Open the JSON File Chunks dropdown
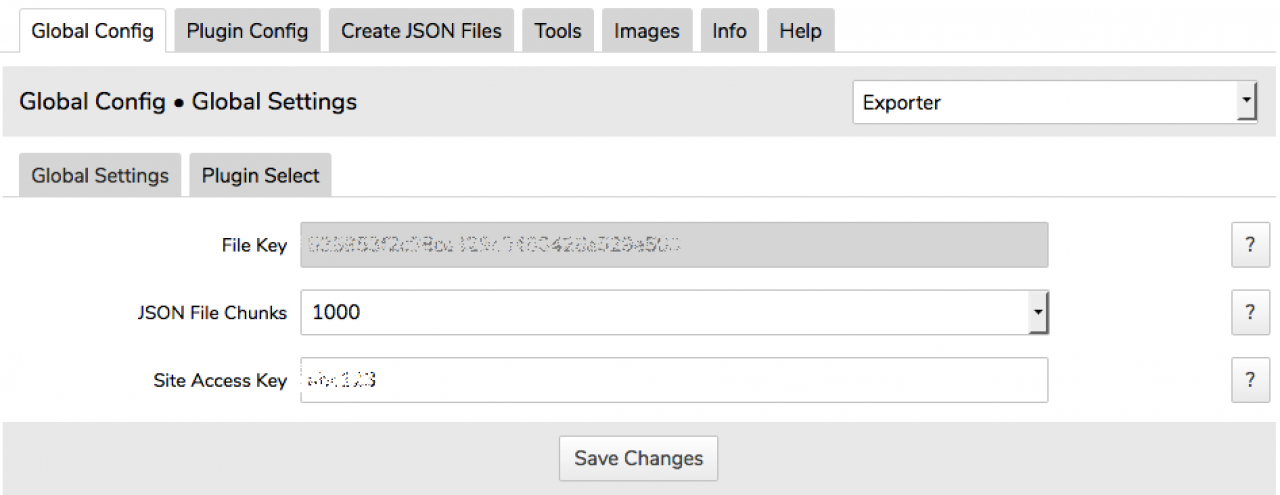Image resolution: width=1280 pixels, height=495 pixels. pyautogui.click(x=674, y=313)
